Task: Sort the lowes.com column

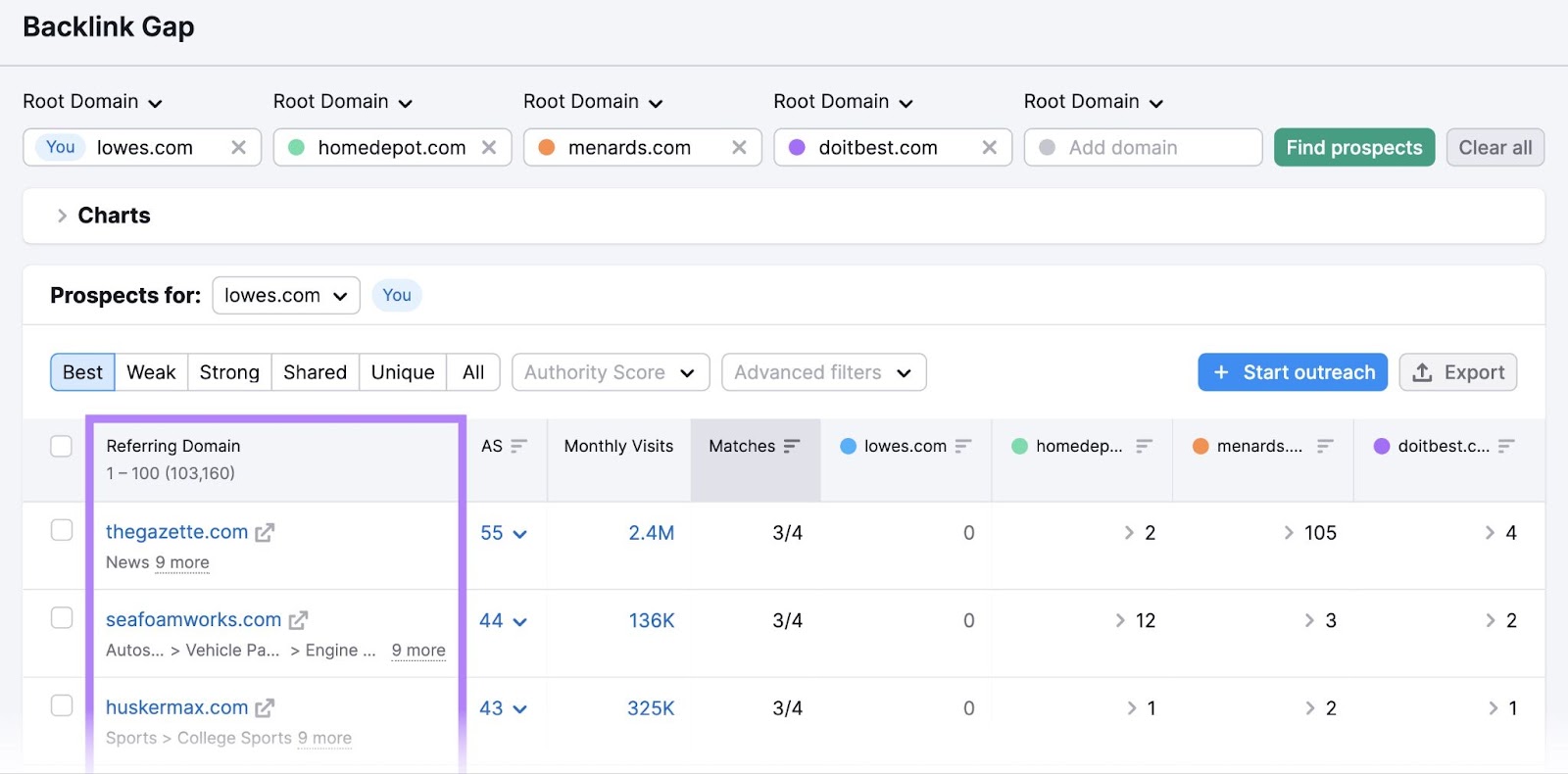Action: point(963,446)
